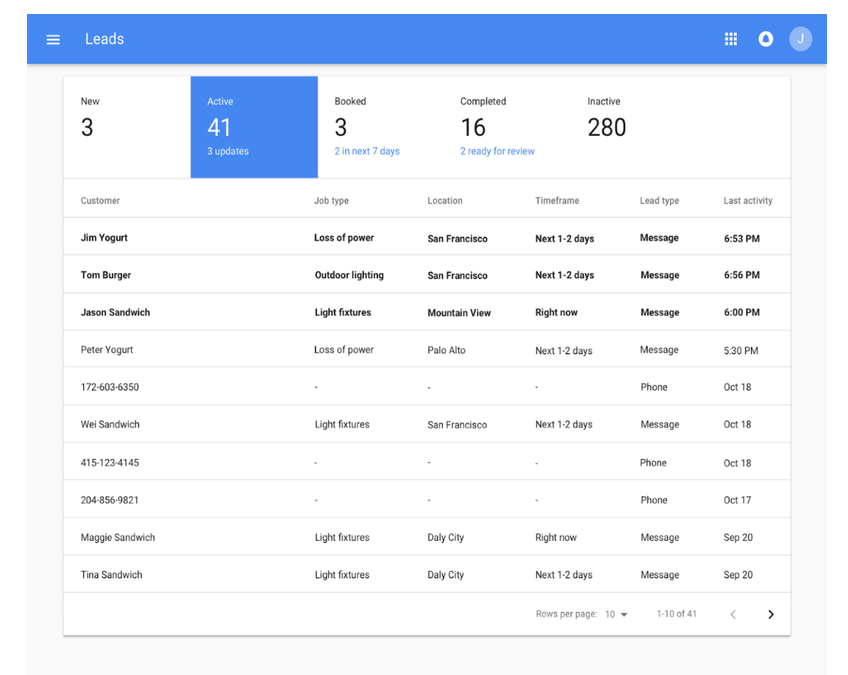848x675 pixels.
Task: Click the 'Palo Alto' location cell
Action: 446,350
